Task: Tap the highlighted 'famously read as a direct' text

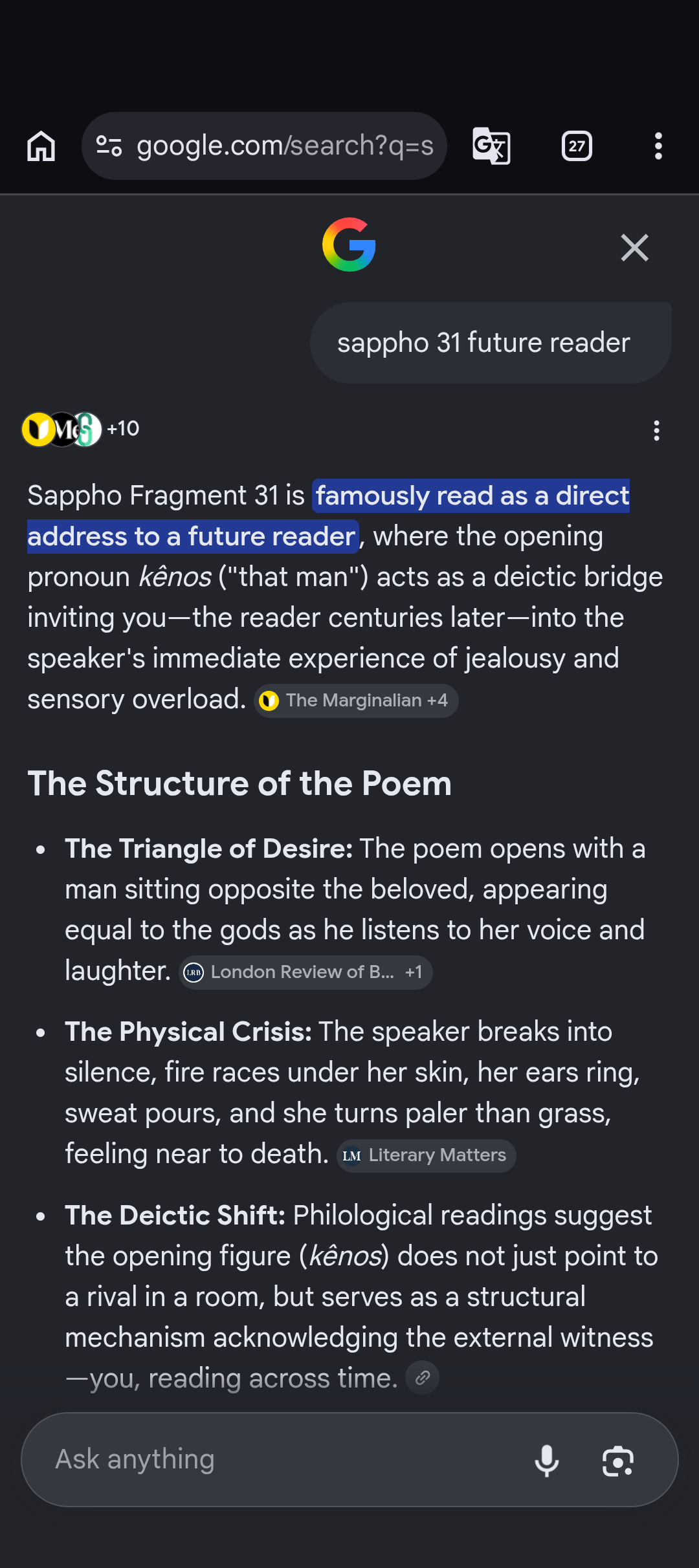Action: [x=472, y=496]
